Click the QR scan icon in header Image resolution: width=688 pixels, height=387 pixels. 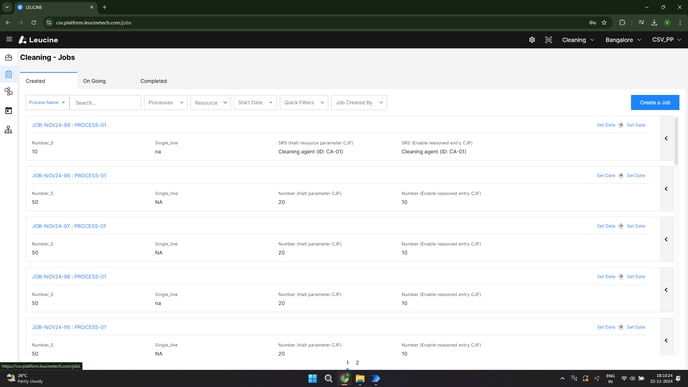point(548,40)
